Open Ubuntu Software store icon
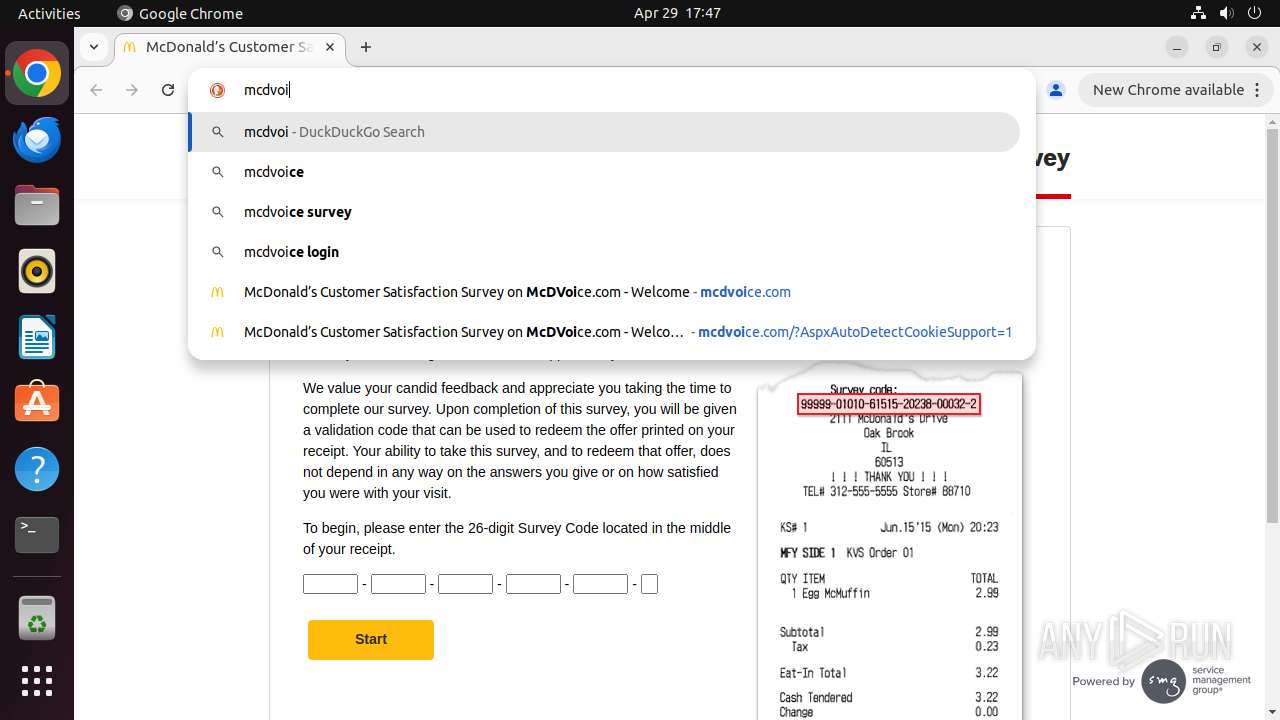The height and width of the screenshot is (720, 1280). (37, 403)
